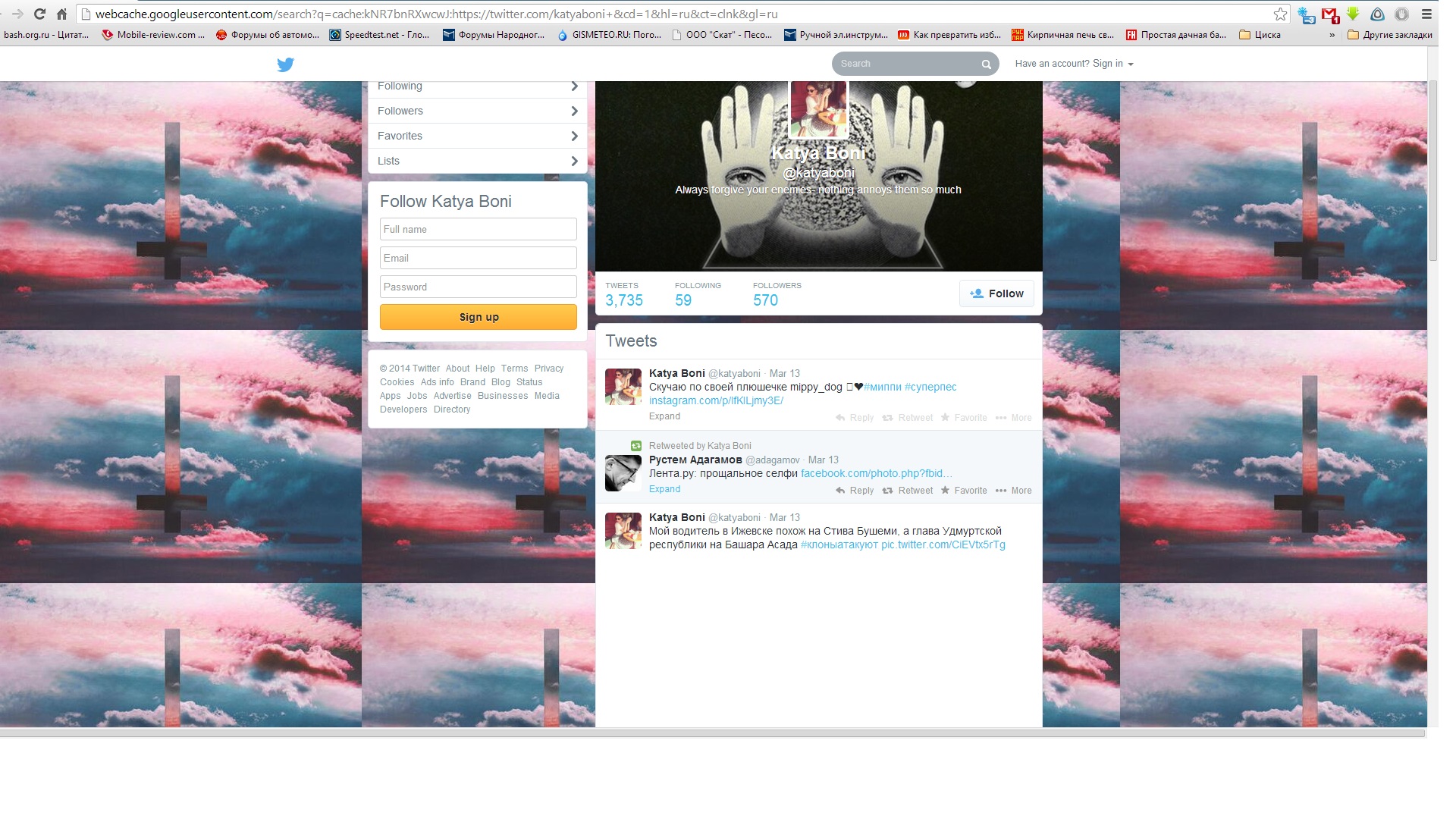The image size is (1456, 819).
Task: Bookmark this page with the star icon
Action: 1280,14
